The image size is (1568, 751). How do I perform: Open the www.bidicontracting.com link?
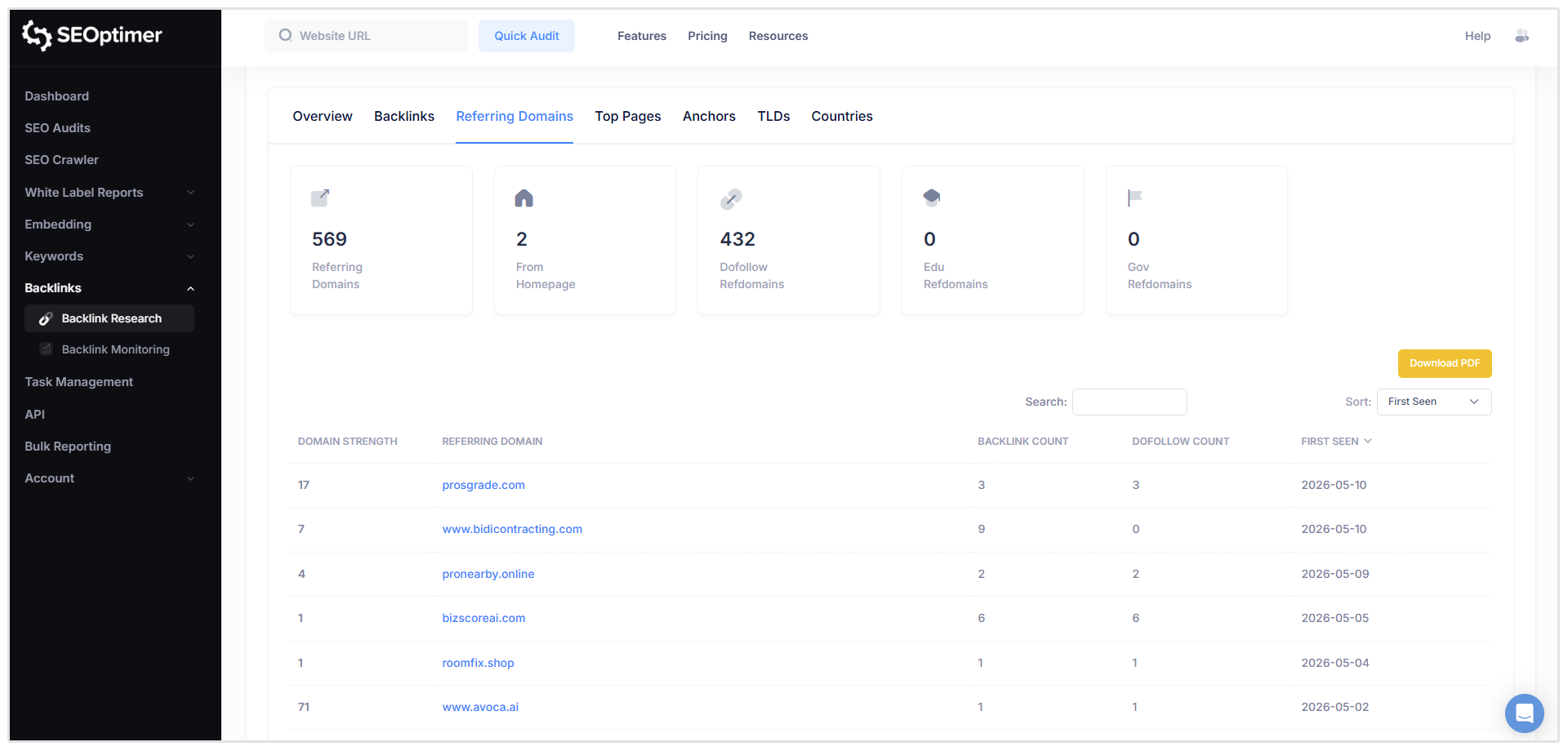(512, 529)
